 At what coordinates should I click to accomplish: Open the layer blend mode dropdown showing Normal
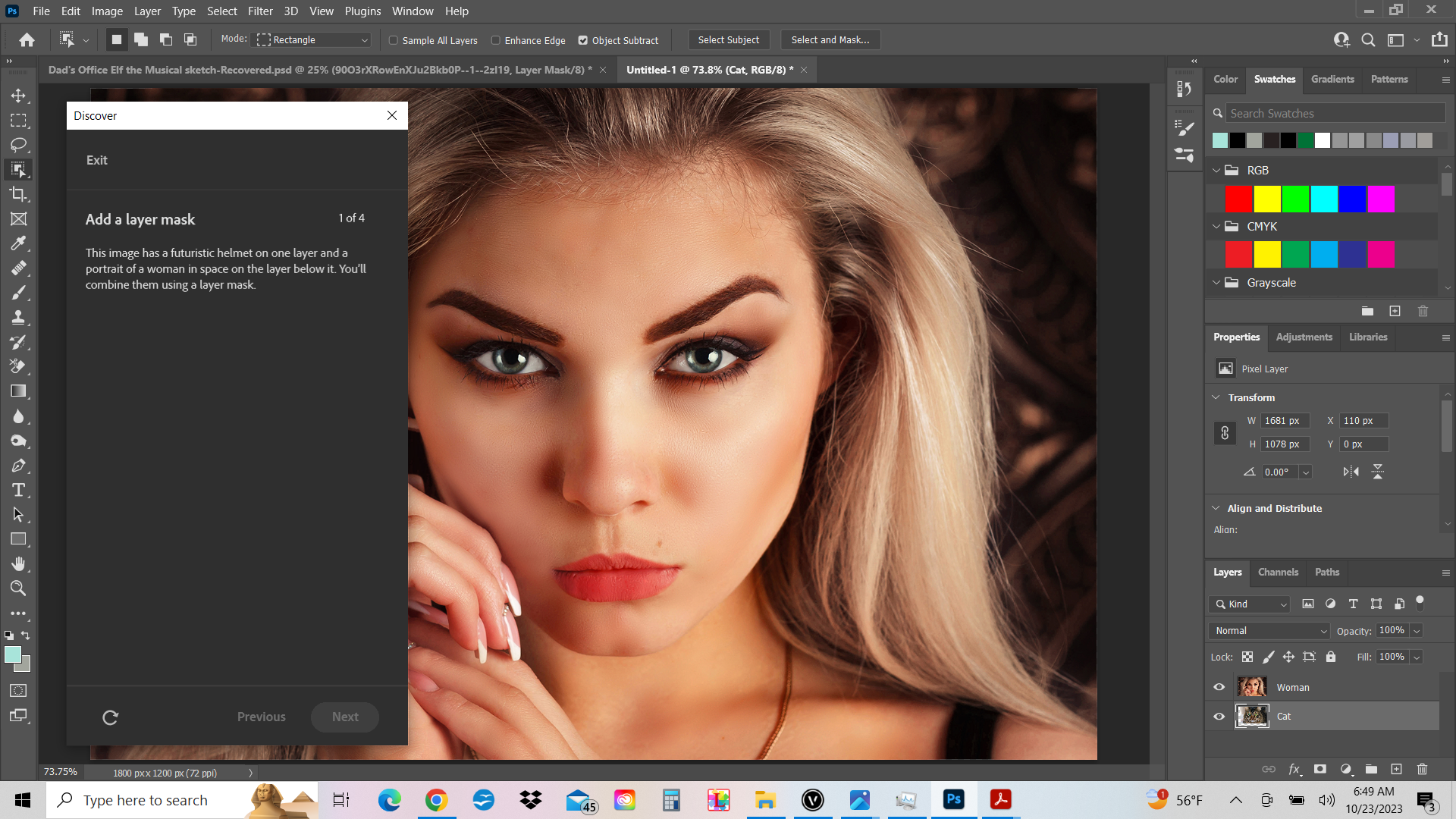tap(1268, 630)
